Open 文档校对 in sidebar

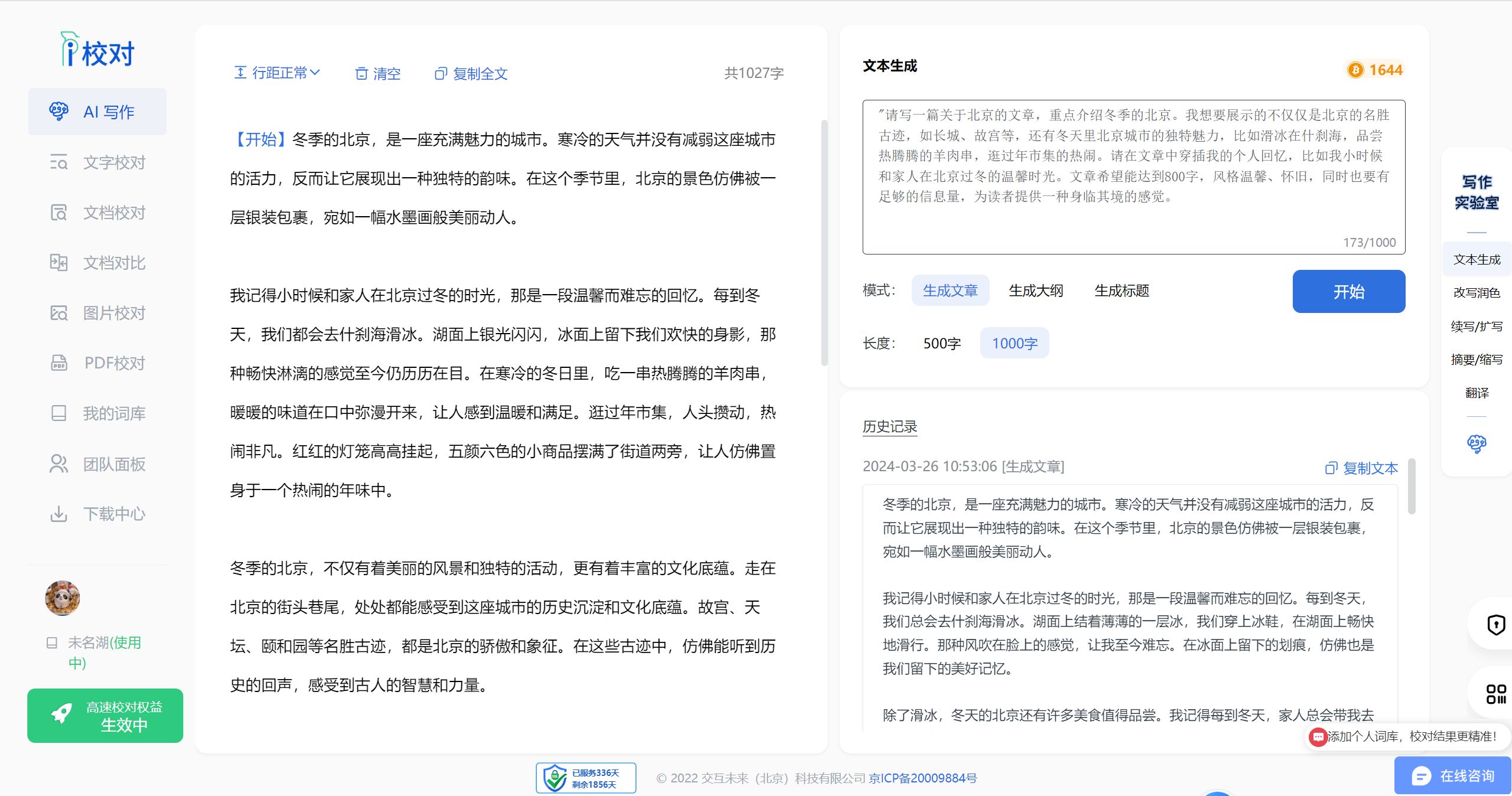pos(97,212)
